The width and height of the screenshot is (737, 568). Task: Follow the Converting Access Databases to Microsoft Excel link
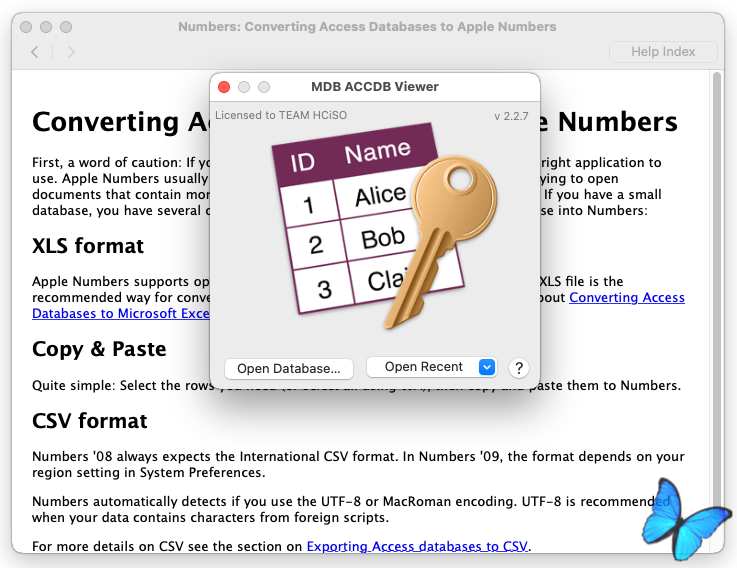pos(627,298)
